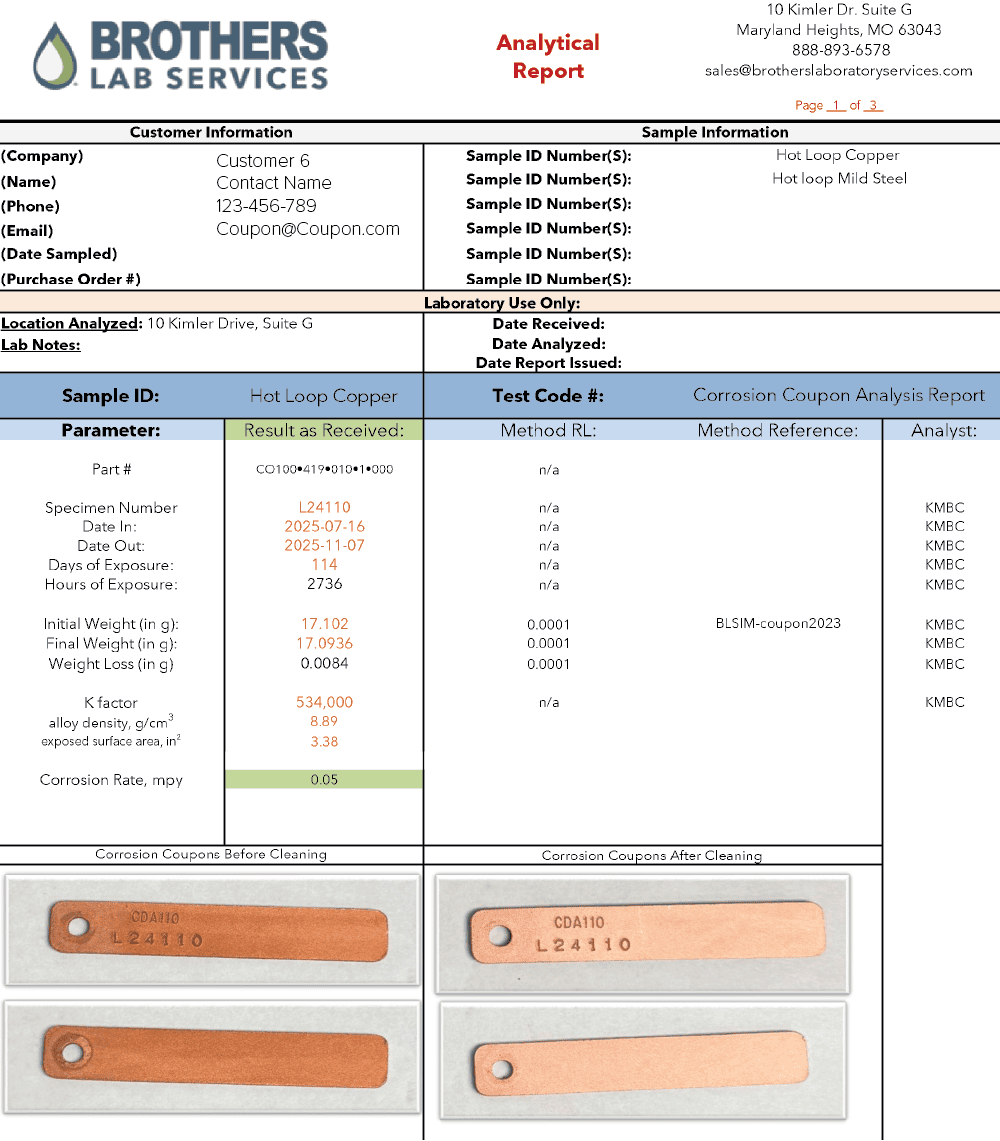Click the Coupon@Coupon.com customer email
Screen dimensions: 1000x1141
tap(308, 229)
